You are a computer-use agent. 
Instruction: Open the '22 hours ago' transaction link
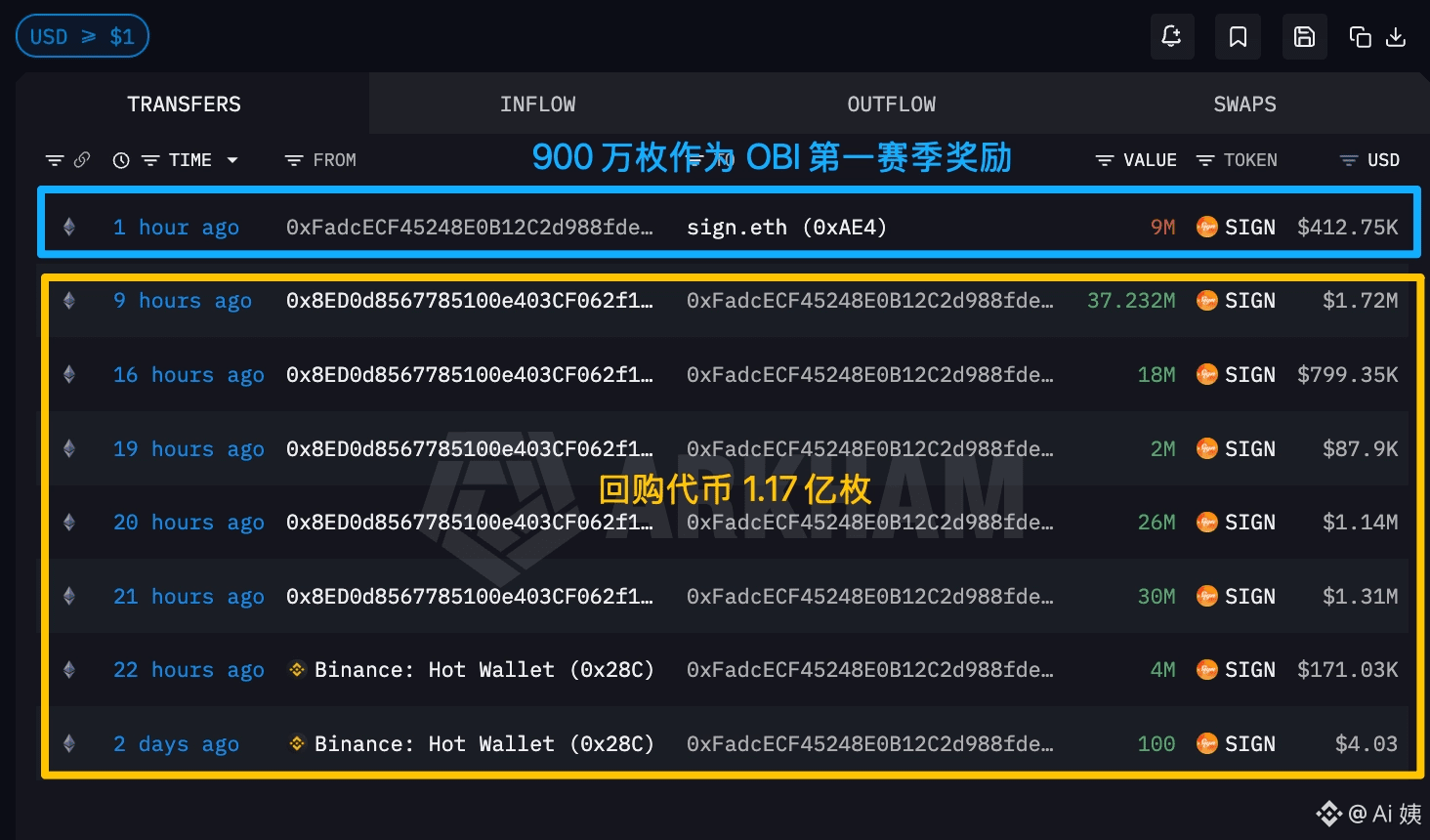[x=189, y=669]
